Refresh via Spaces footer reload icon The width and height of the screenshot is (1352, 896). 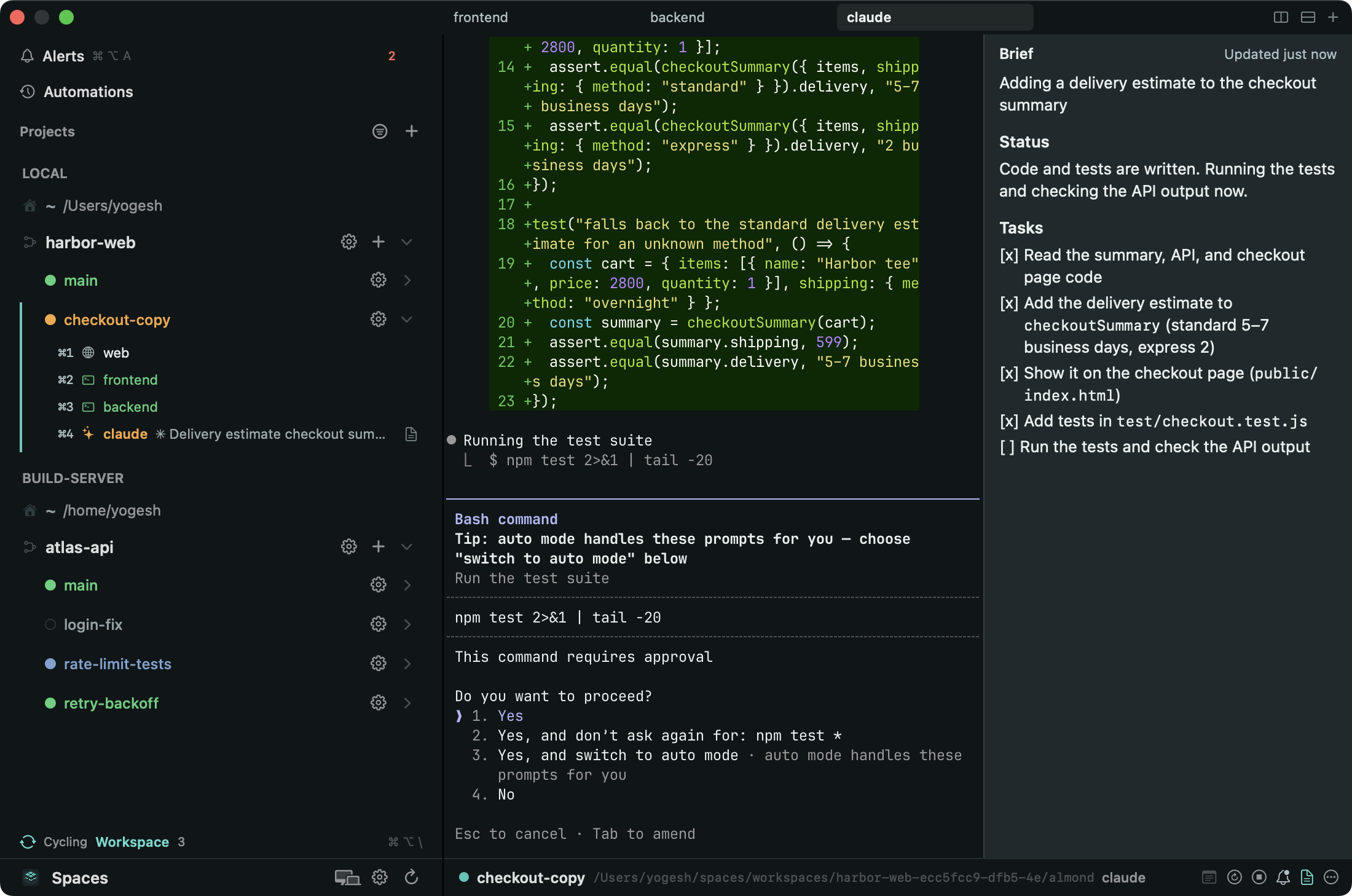click(412, 878)
